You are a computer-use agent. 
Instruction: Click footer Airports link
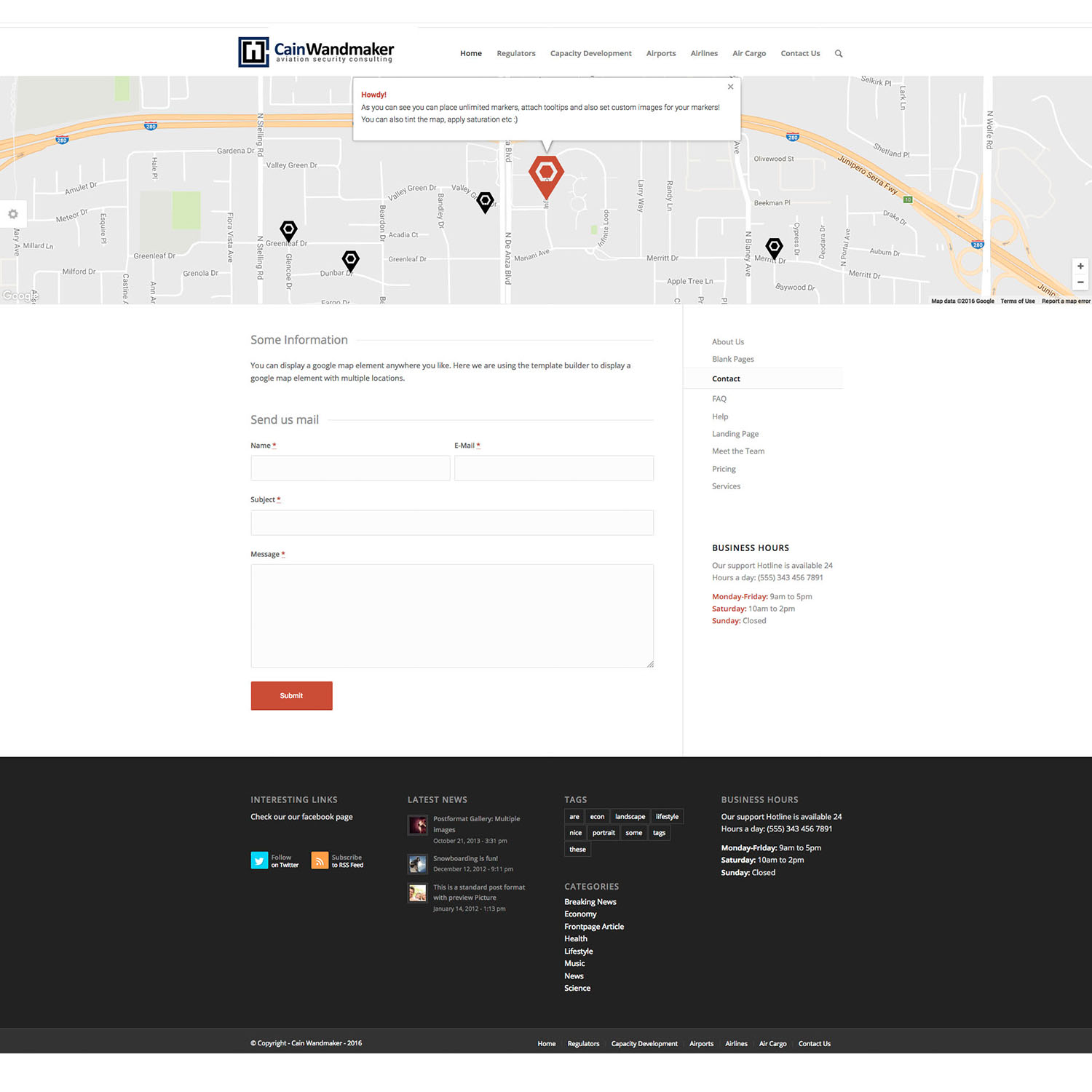click(702, 1044)
